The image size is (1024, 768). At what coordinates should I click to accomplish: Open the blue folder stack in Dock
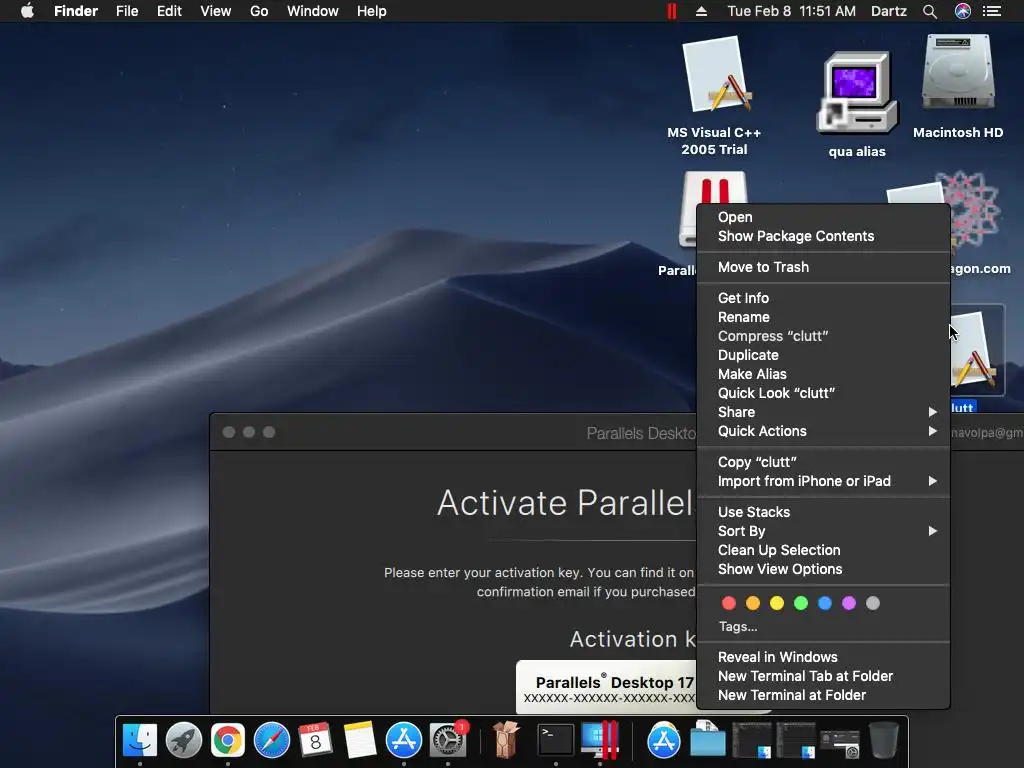click(x=708, y=740)
